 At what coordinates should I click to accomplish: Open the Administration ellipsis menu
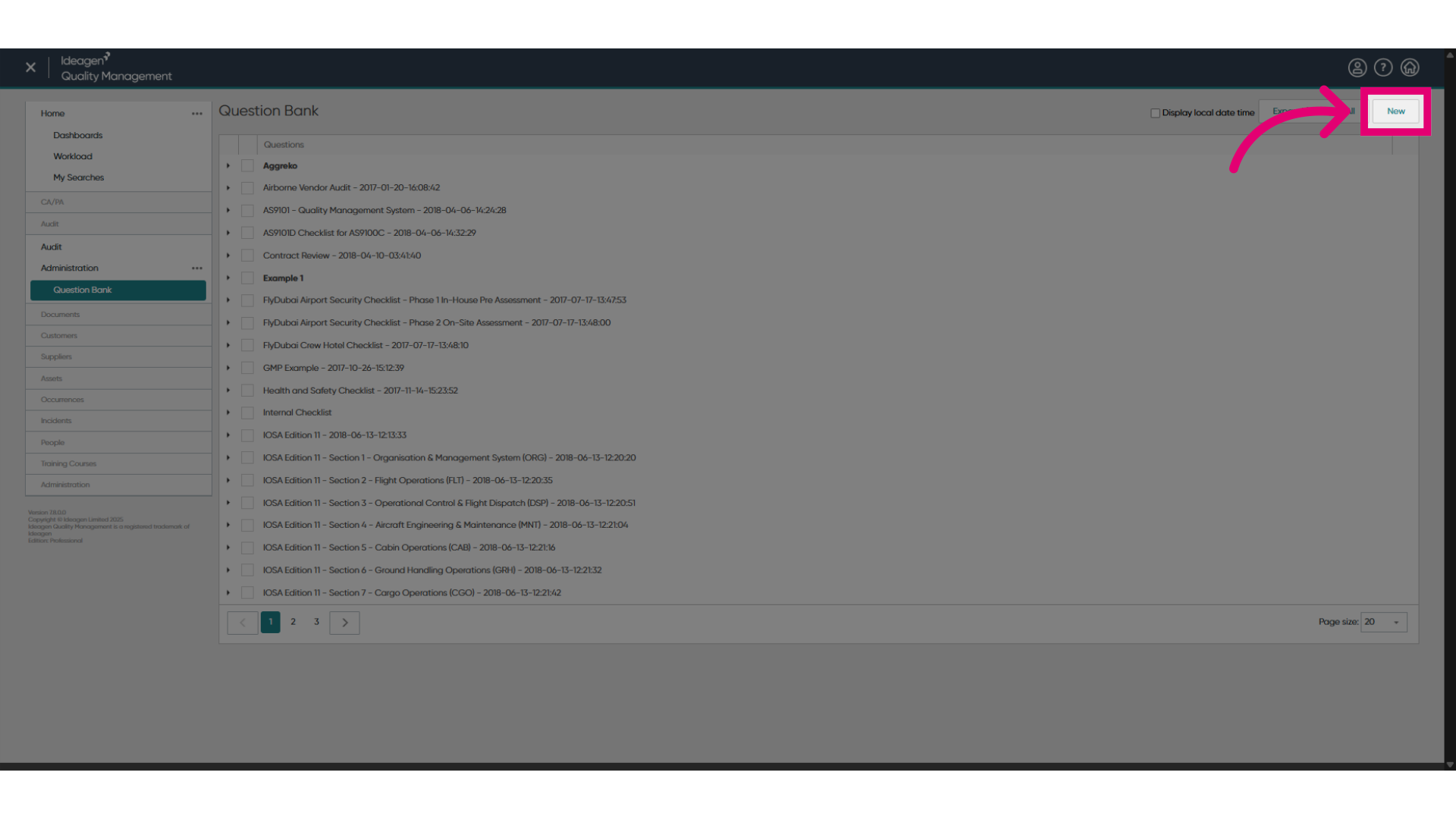[197, 268]
